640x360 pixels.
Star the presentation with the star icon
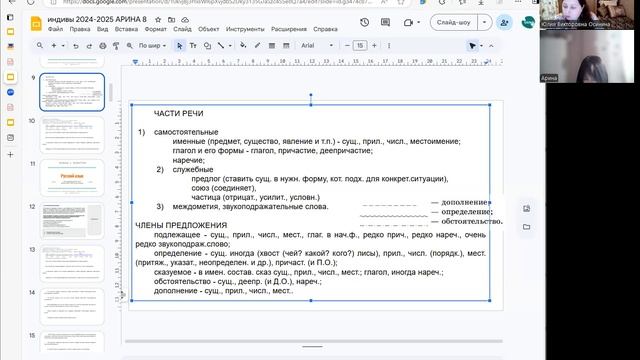pyautogui.click(x=158, y=20)
